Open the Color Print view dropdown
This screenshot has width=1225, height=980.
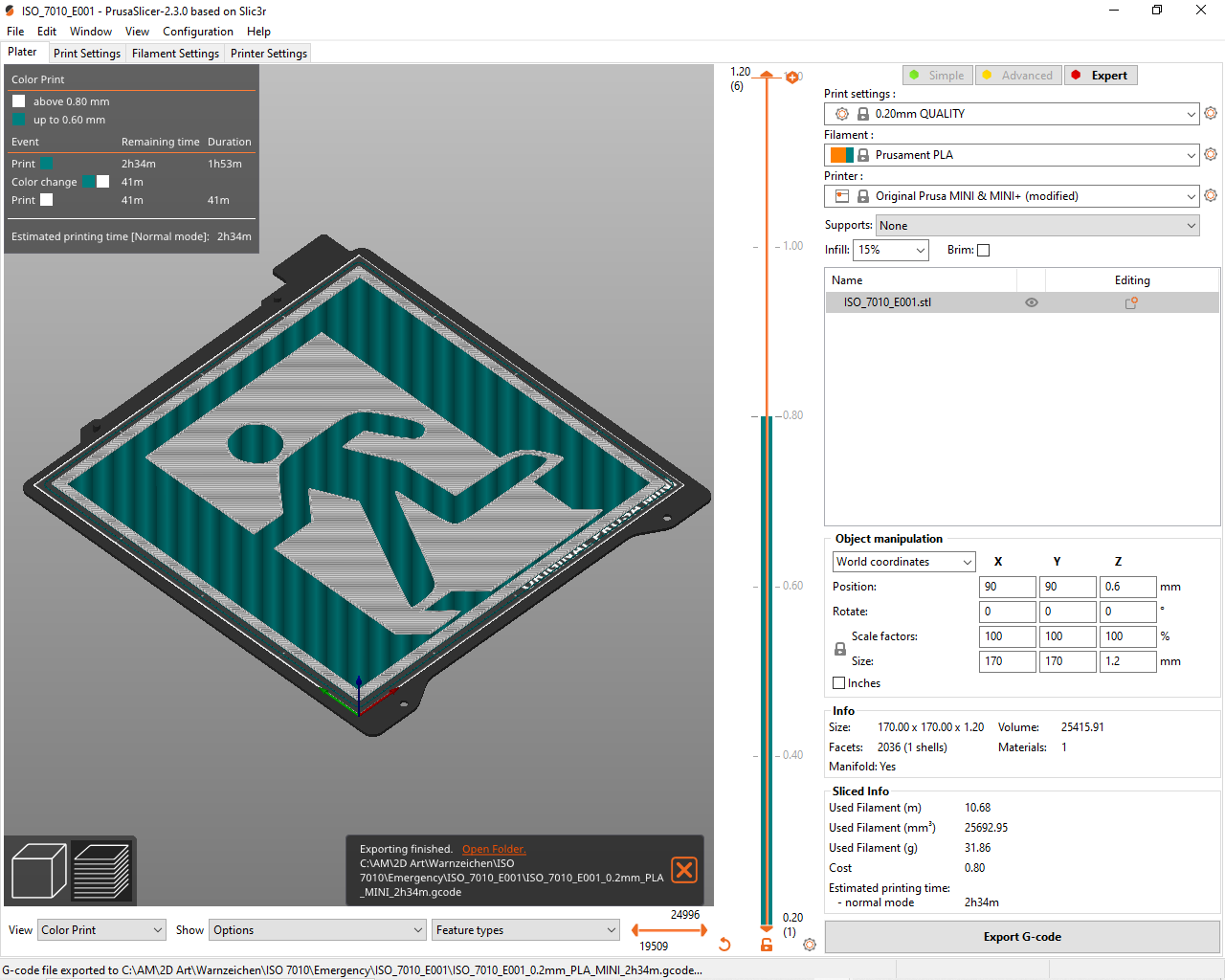click(103, 930)
